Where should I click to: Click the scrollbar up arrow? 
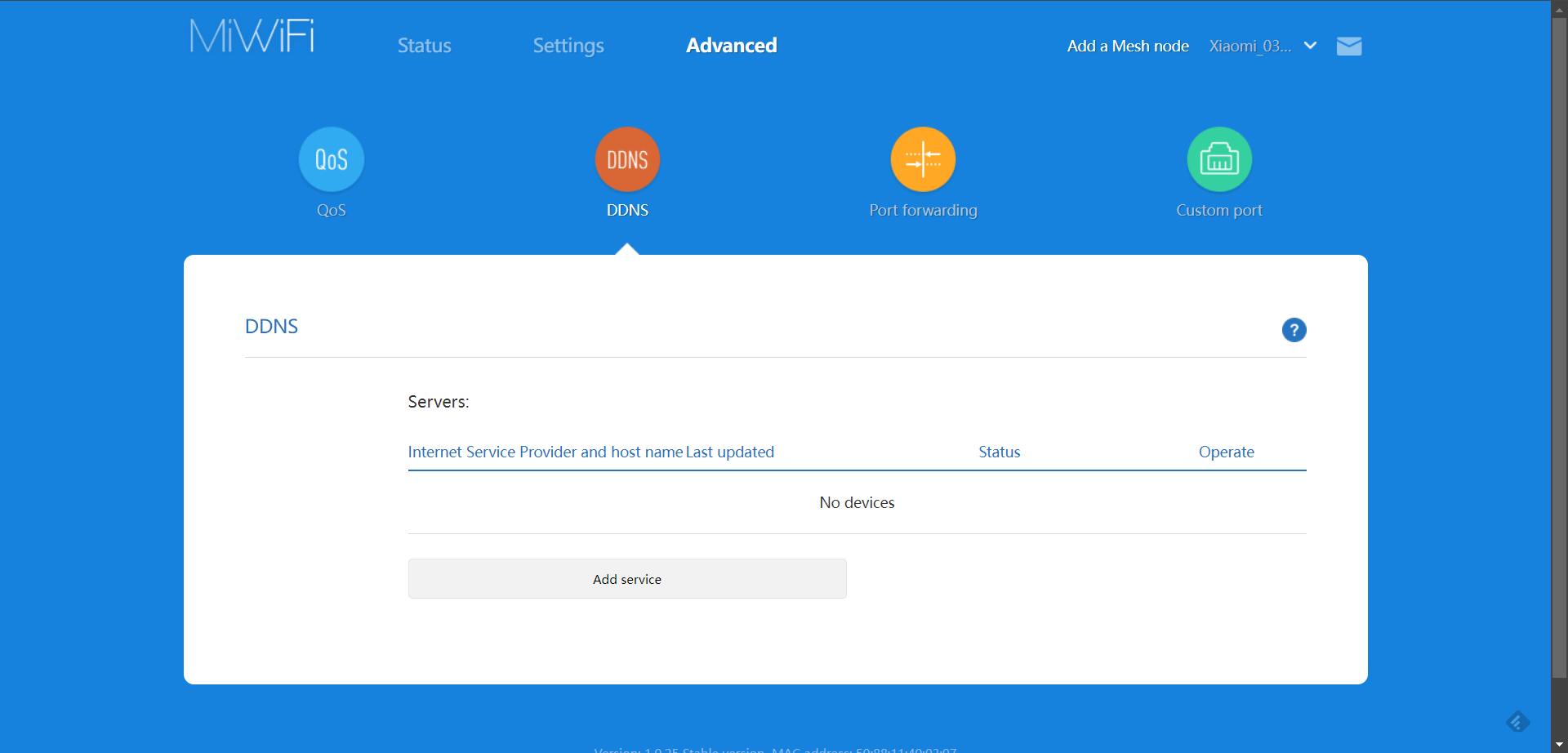[x=1559, y=7]
